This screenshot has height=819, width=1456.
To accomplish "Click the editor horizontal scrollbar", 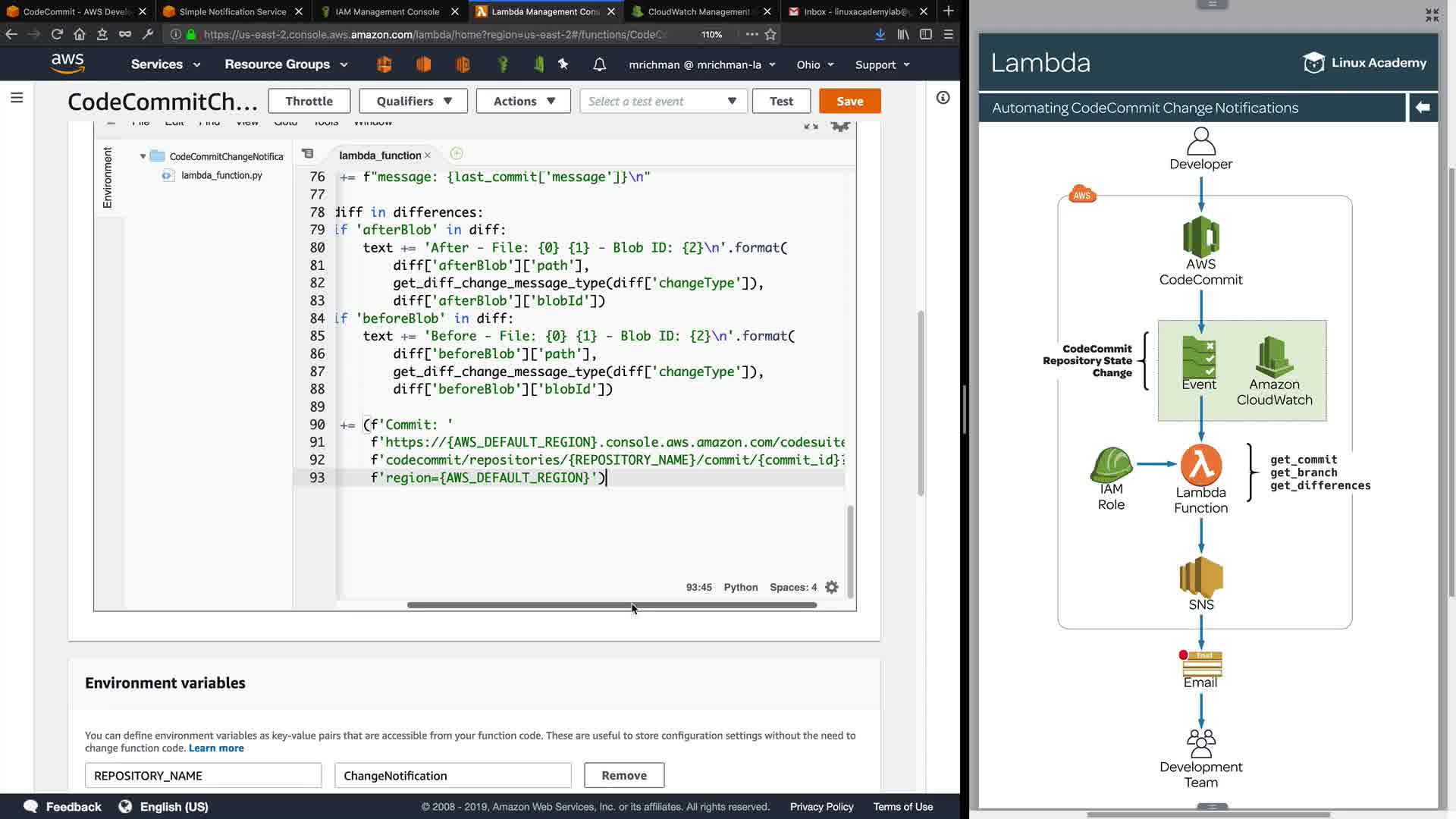I will tap(611, 605).
